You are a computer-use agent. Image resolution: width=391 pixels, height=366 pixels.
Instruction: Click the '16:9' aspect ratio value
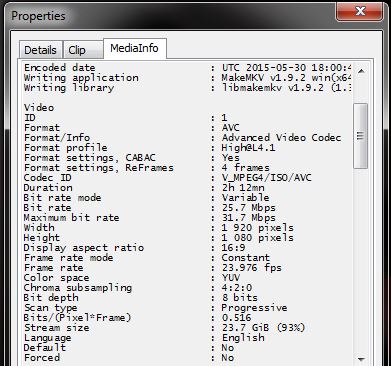[x=233, y=248]
